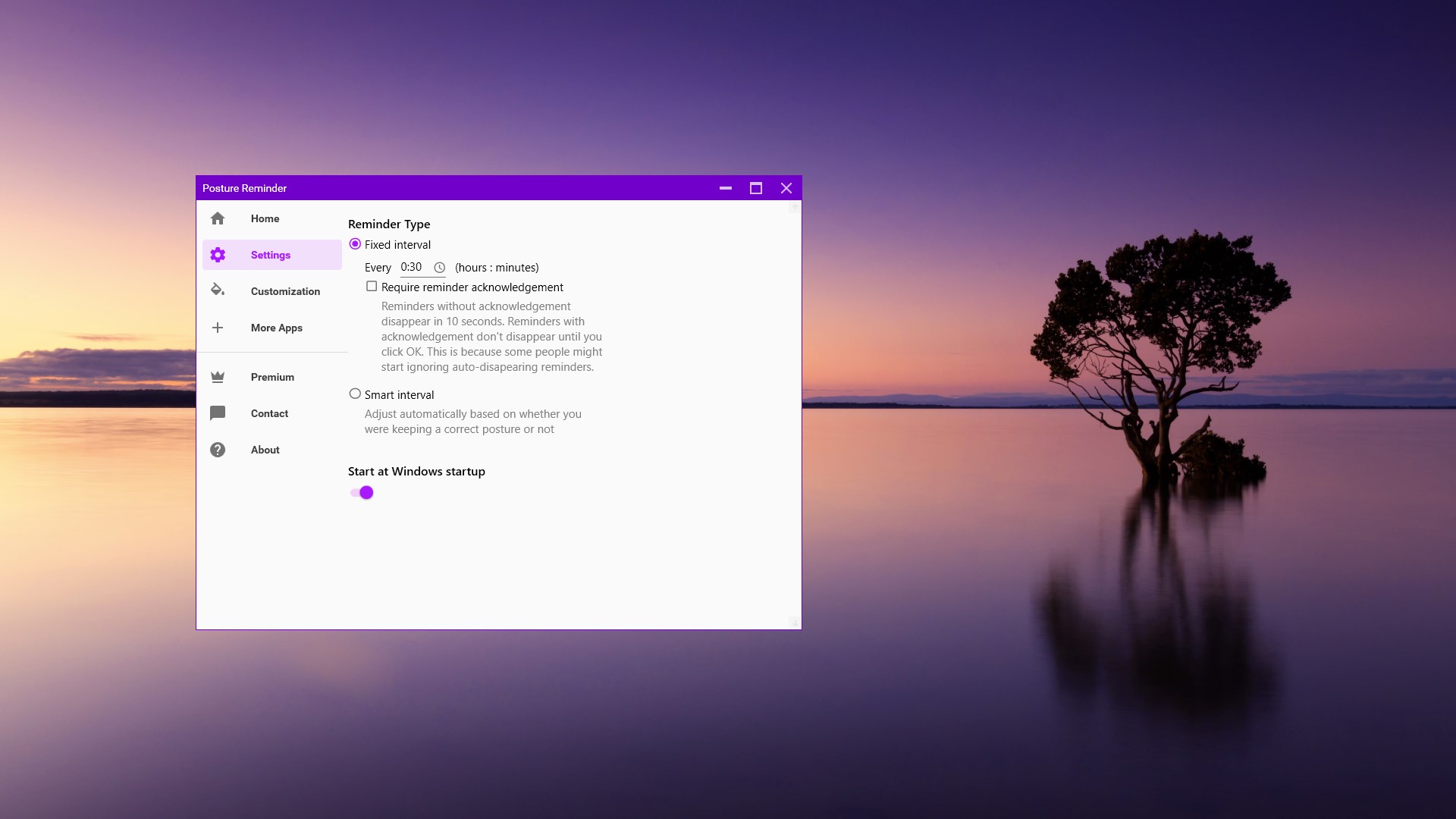Viewport: 1456px width, 819px height.
Task: Click the About question mark icon
Action: pyautogui.click(x=218, y=450)
